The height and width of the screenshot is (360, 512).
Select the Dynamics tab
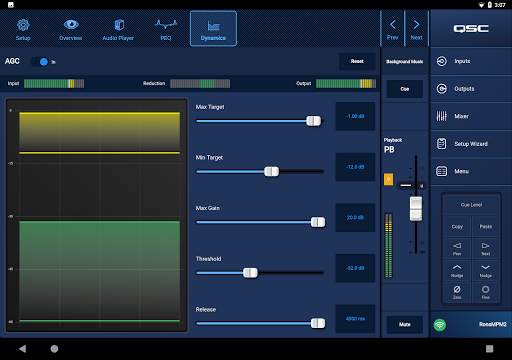tap(213, 29)
